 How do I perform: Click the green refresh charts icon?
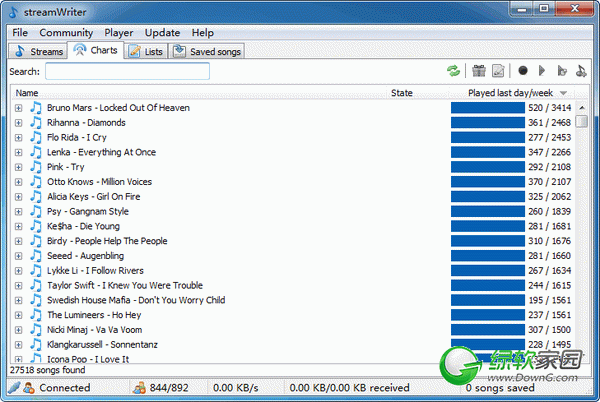point(453,71)
